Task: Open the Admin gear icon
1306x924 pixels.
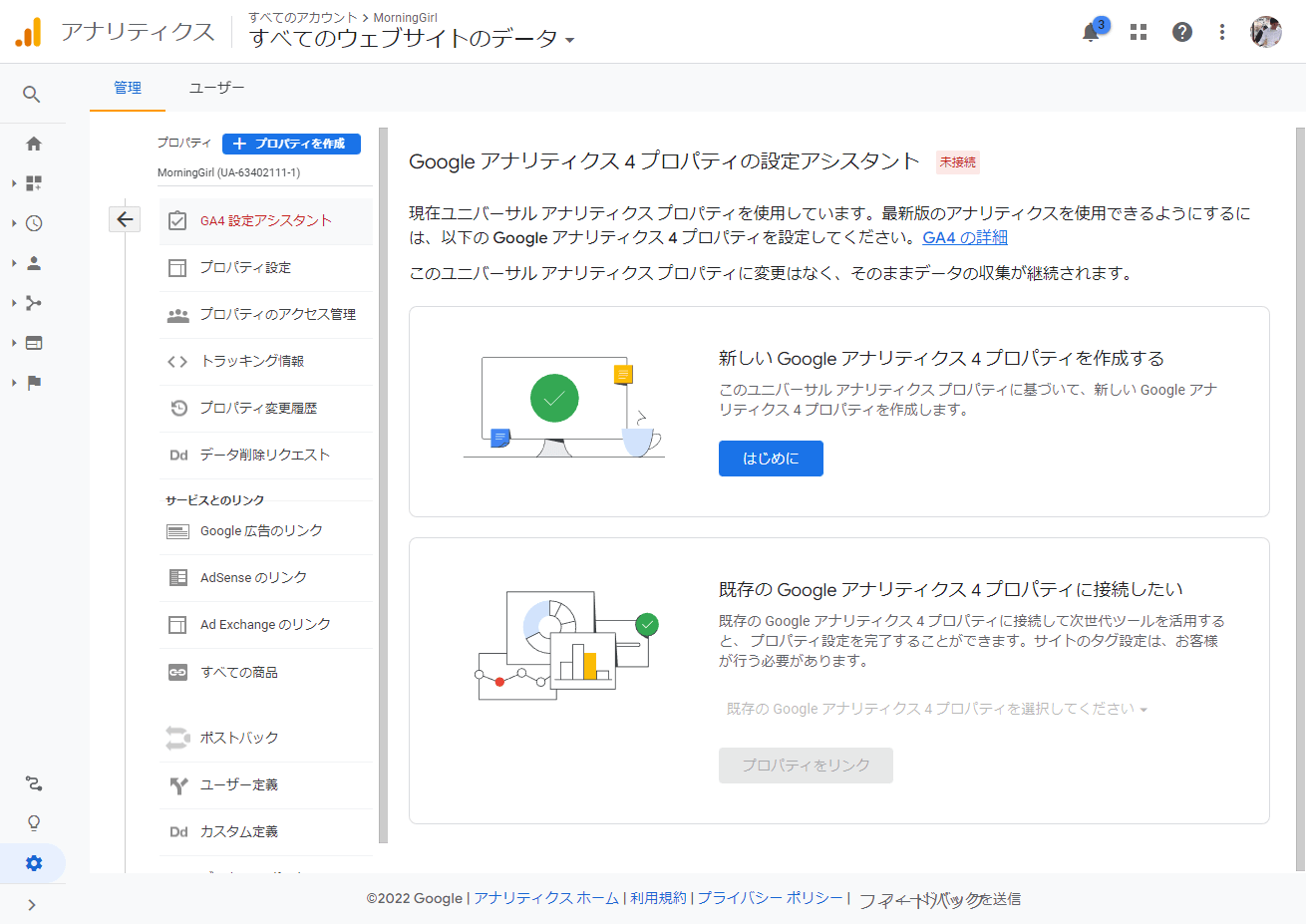Action: point(34,863)
